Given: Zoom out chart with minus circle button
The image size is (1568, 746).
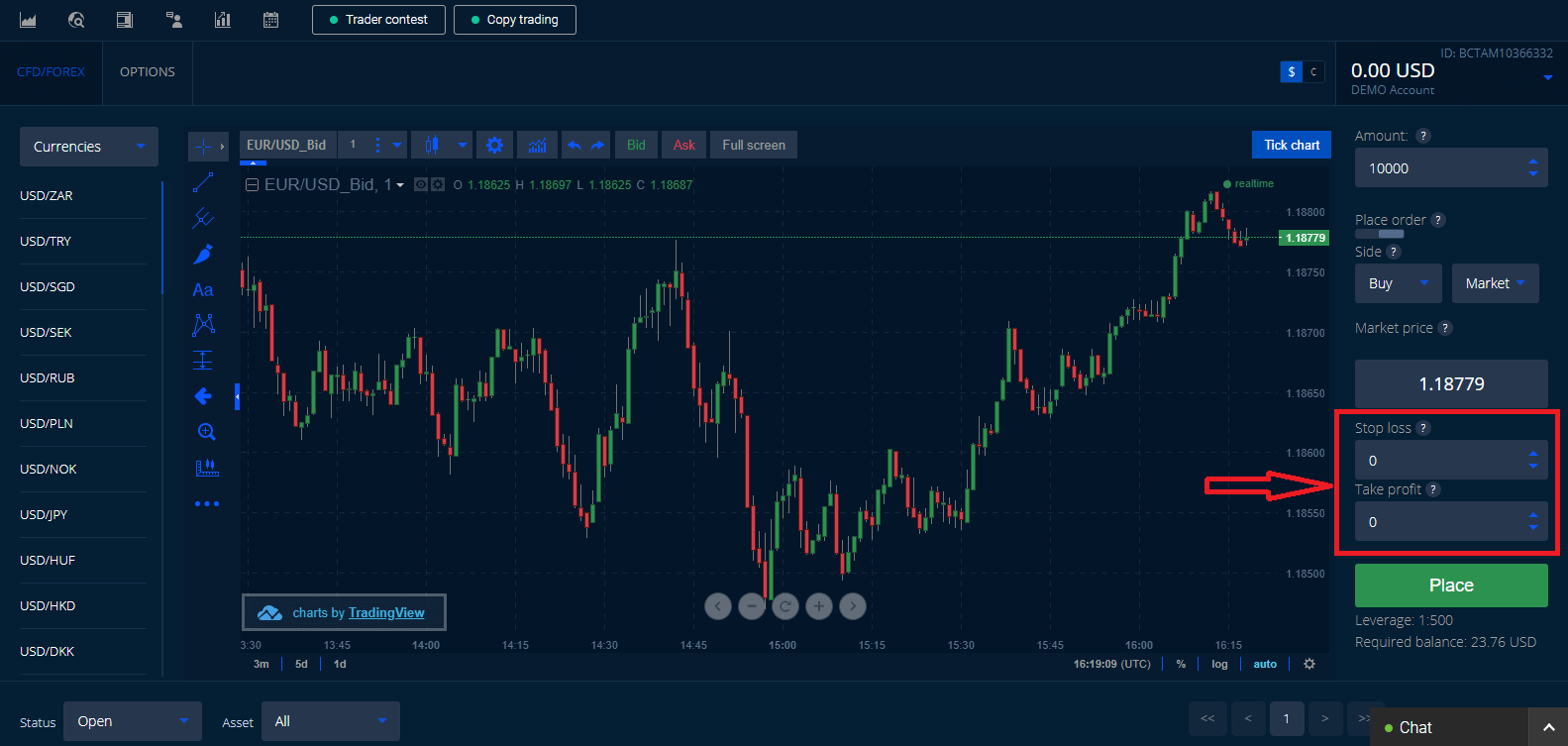Looking at the screenshot, I should [x=752, y=605].
